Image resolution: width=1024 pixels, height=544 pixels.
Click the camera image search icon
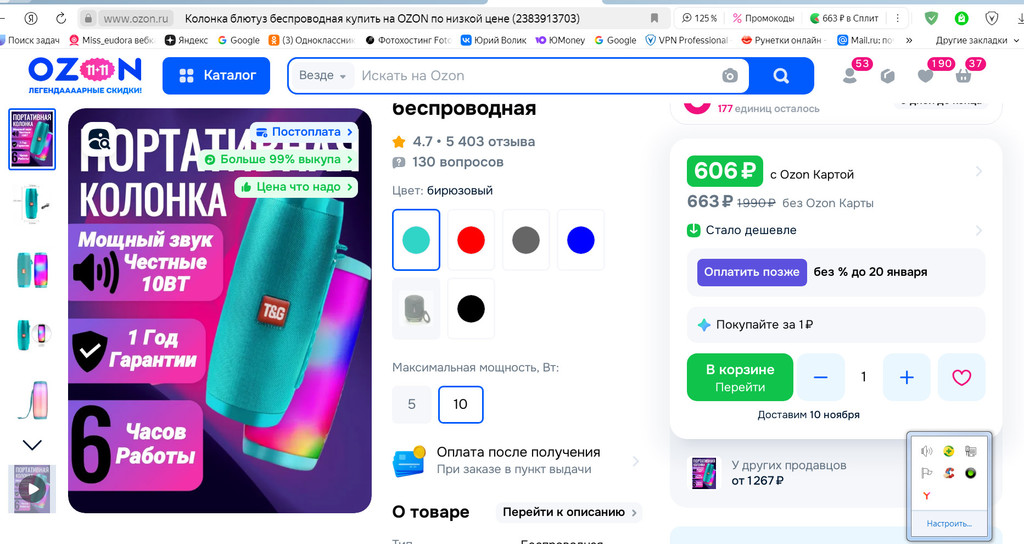click(x=729, y=76)
